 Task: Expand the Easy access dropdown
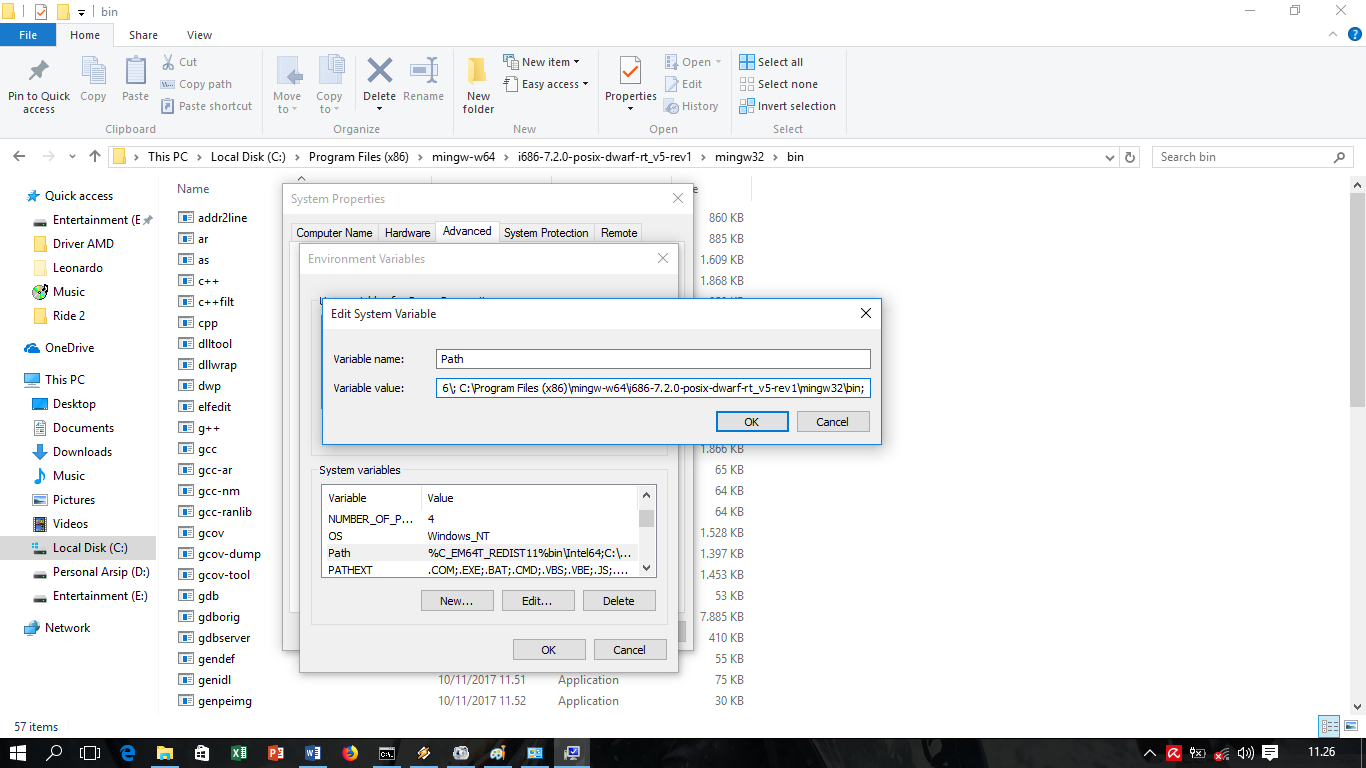(546, 84)
